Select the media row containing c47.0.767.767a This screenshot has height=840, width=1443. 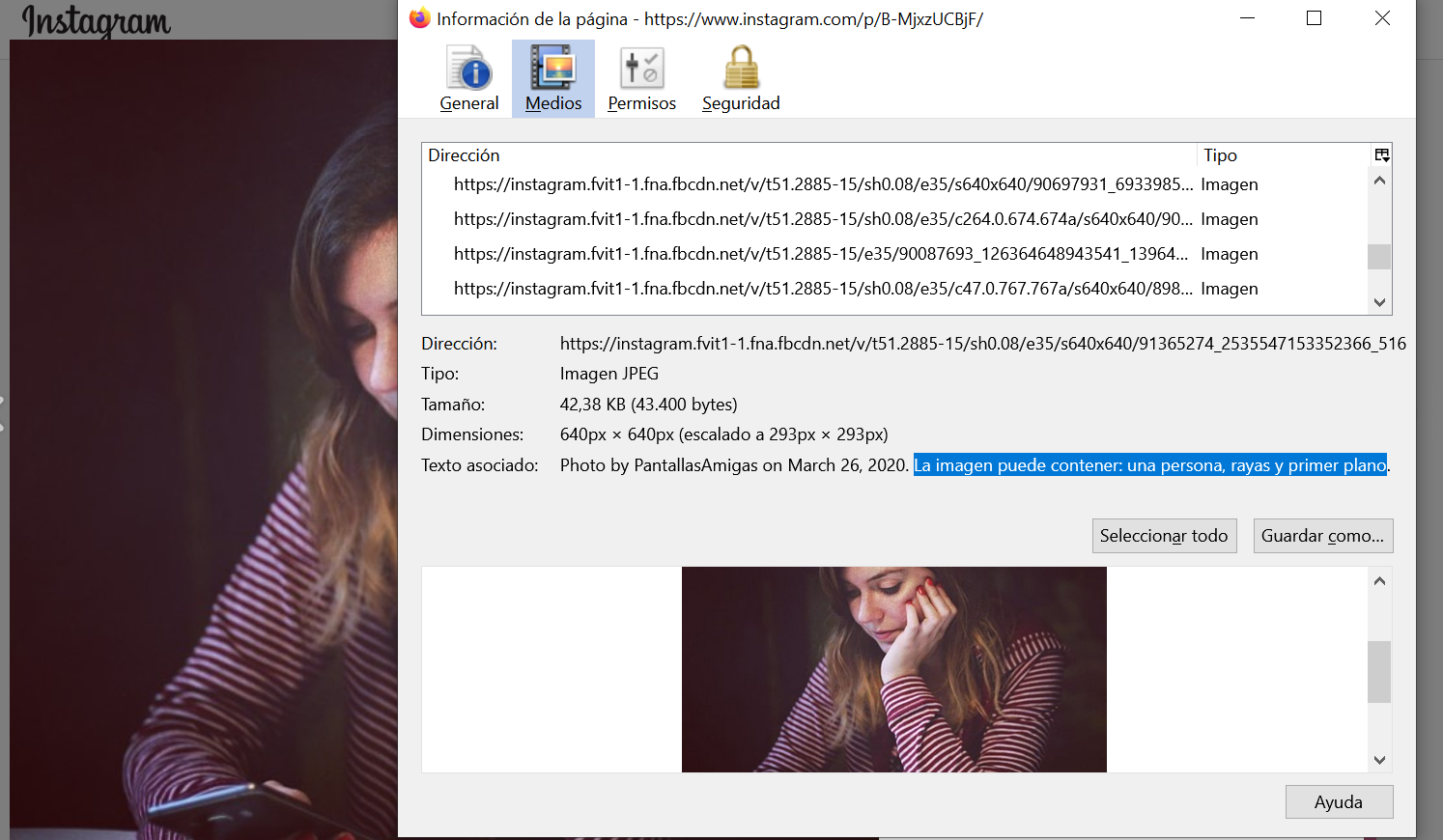tap(895, 289)
